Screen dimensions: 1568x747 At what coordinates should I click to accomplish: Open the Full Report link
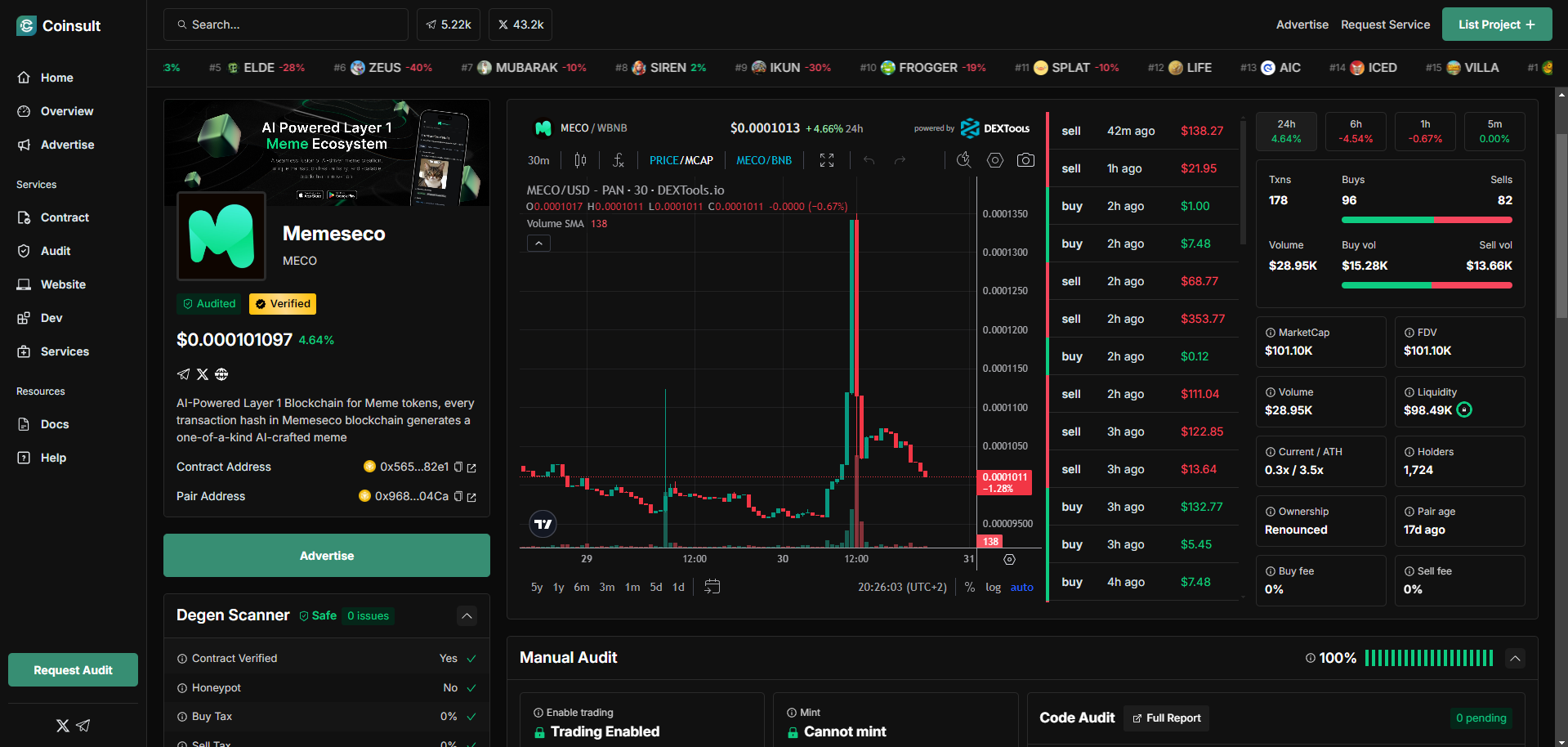click(x=1166, y=718)
